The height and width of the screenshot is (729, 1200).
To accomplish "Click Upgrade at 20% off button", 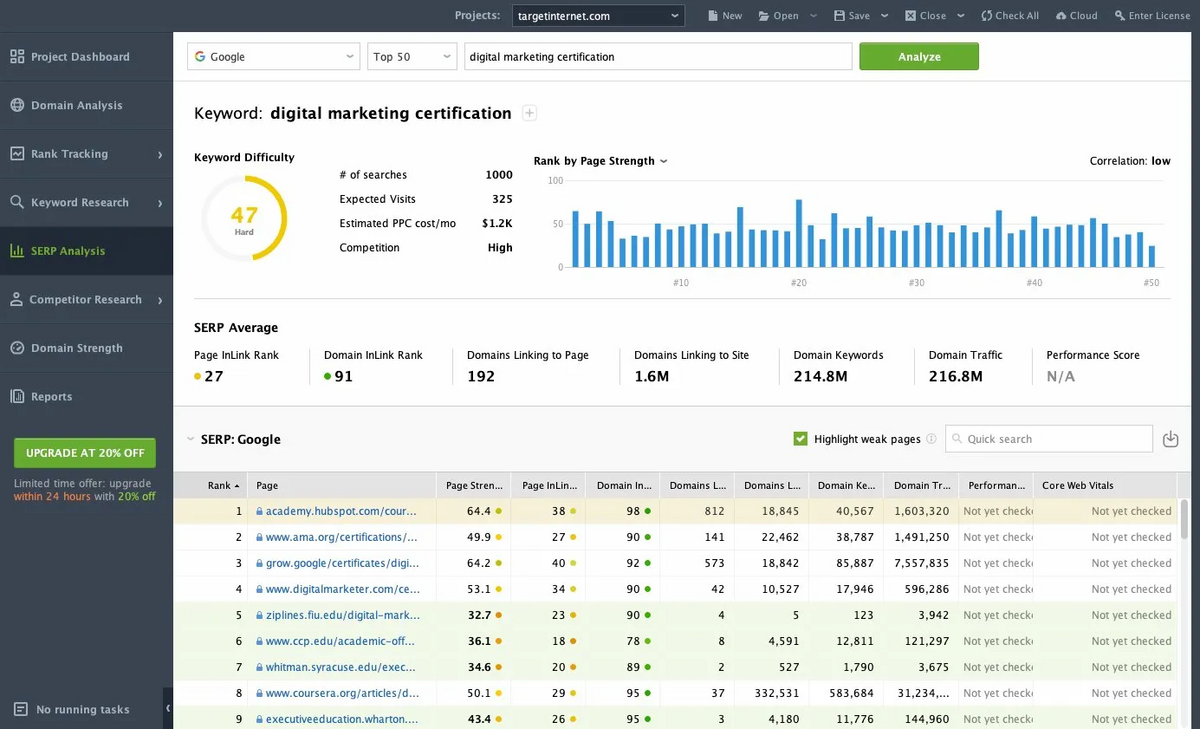I will pyautogui.click(x=85, y=453).
